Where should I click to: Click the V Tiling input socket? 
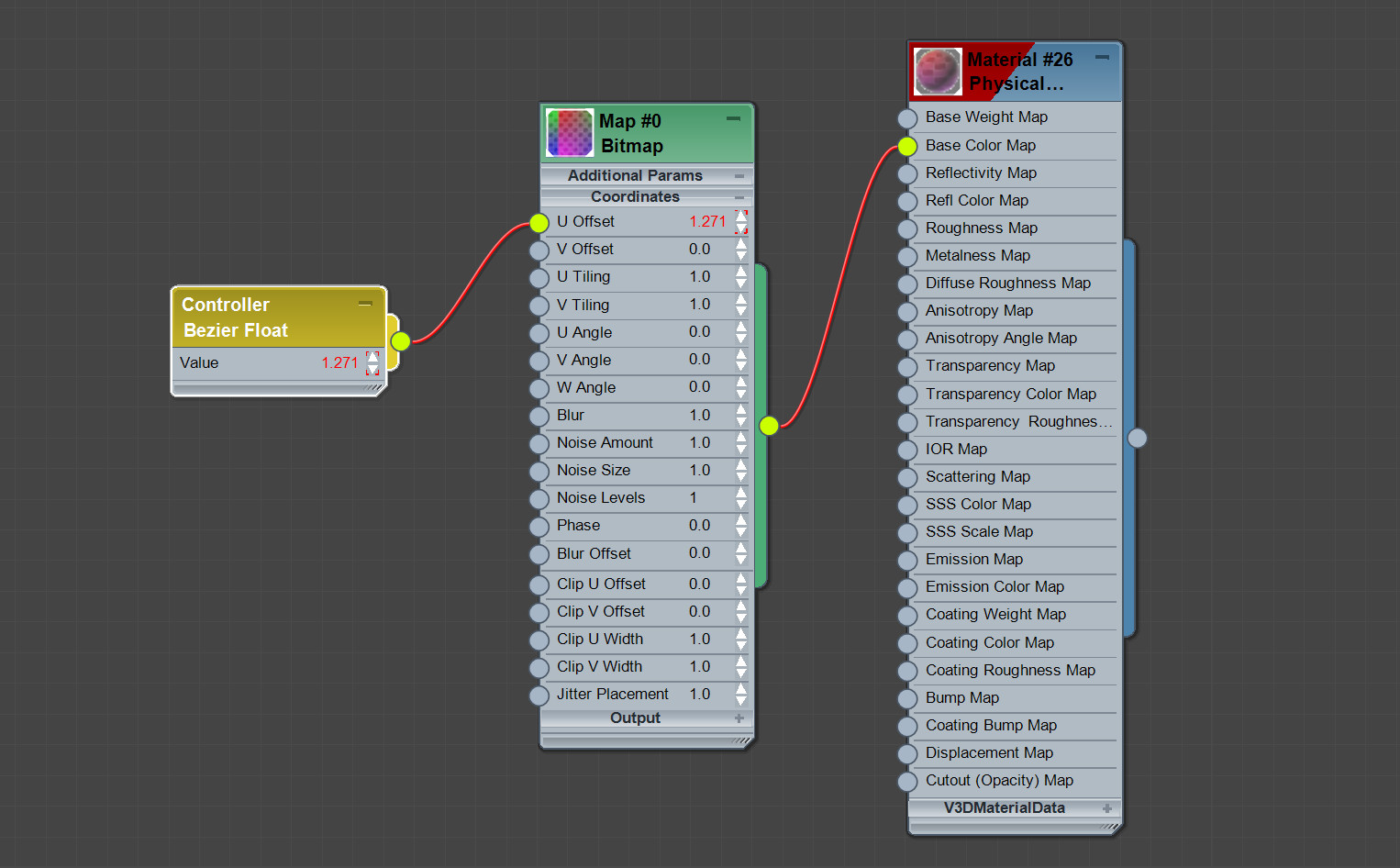(539, 306)
